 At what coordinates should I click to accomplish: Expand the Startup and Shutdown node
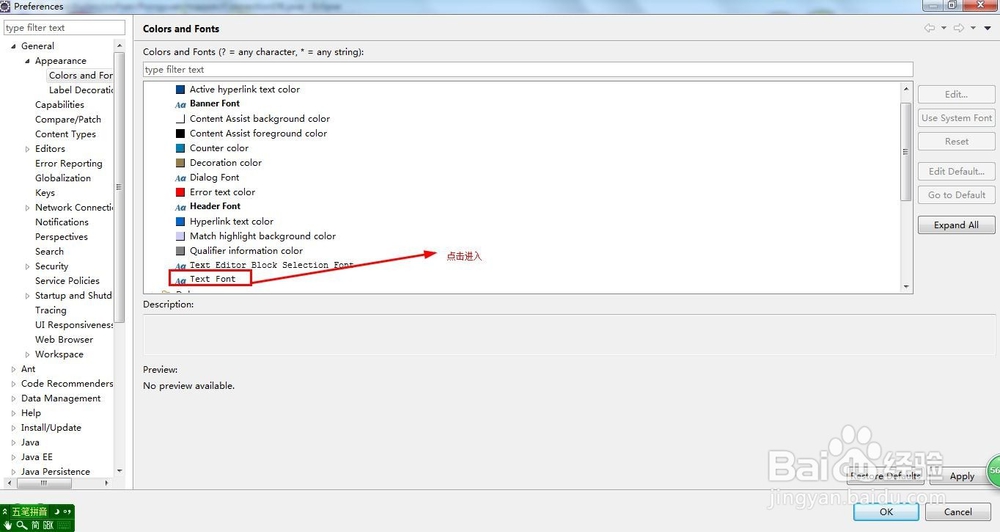(27, 295)
